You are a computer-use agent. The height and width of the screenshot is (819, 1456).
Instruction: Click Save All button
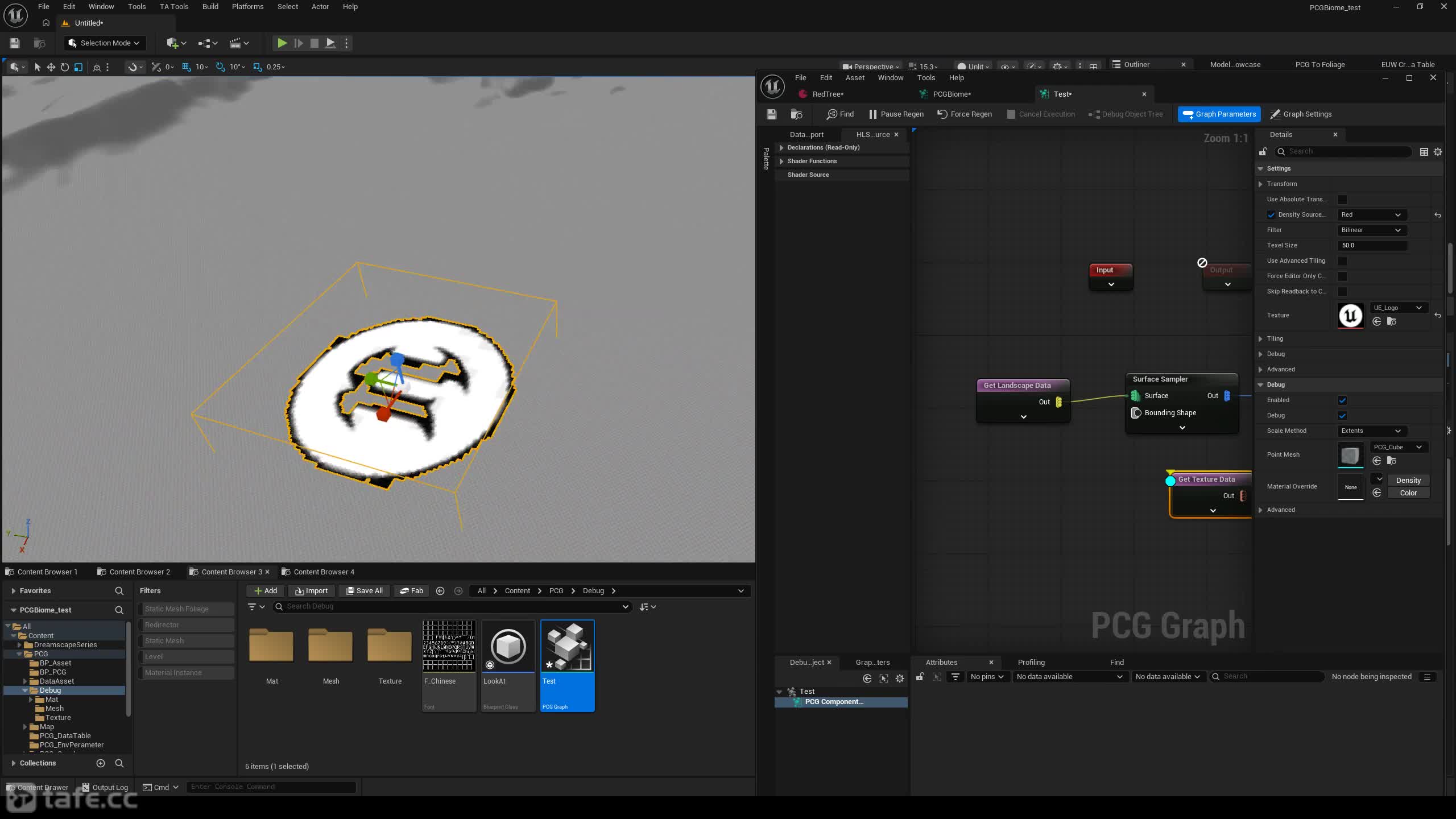click(x=365, y=591)
